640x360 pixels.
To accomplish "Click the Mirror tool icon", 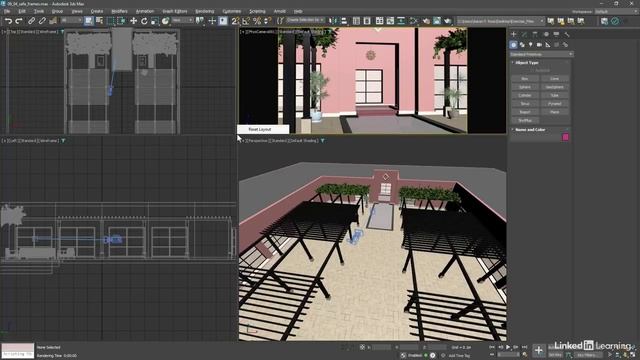I will tap(333, 21).
